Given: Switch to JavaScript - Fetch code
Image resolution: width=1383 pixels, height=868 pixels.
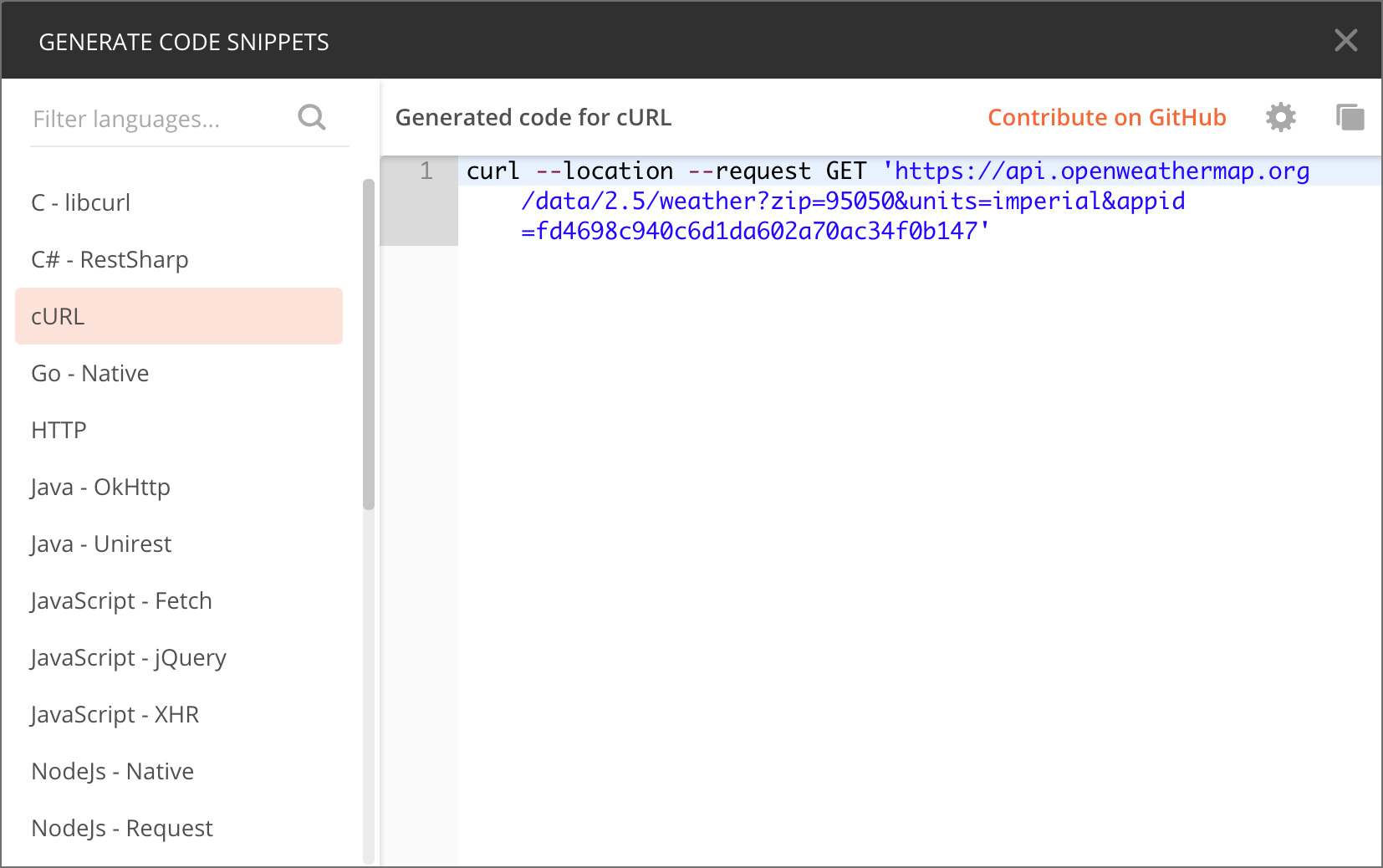Looking at the screenshot, I should [x=120, y=600].
